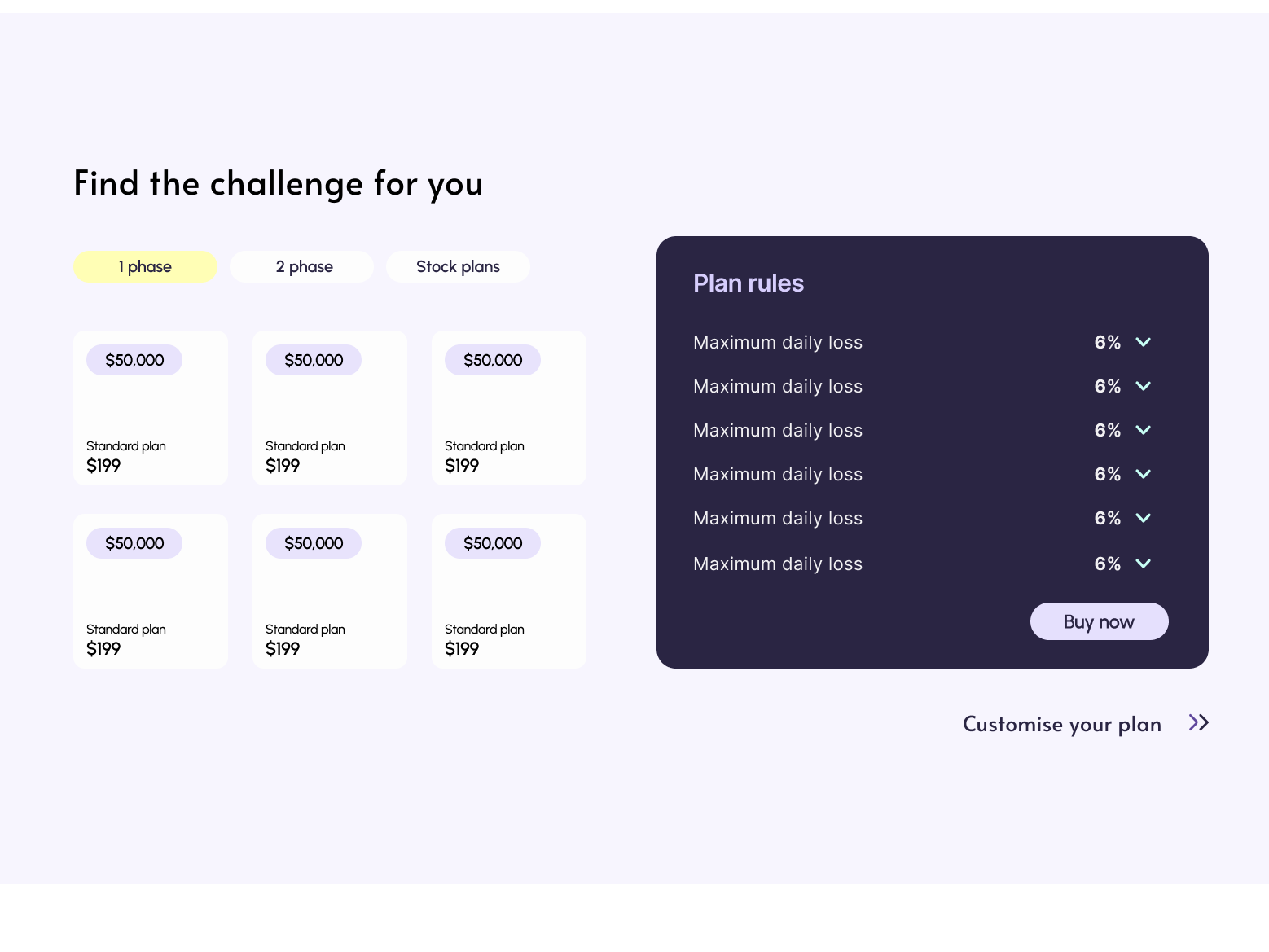Click the Buy now button
This screenshot has height=952, width=1269.
(x=1099, y=621)
